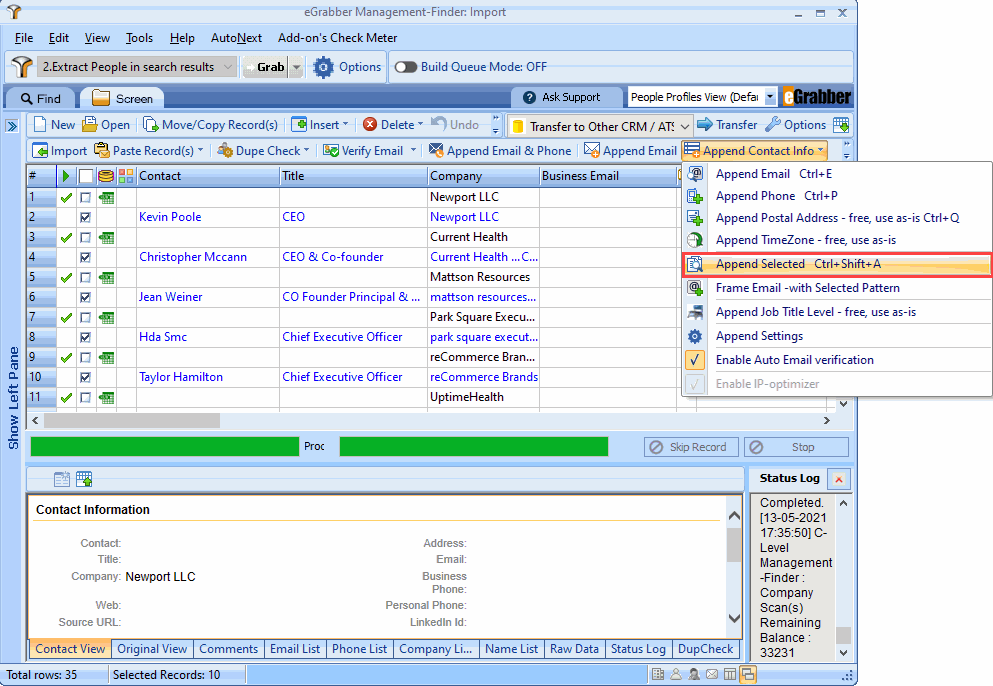
Task: Click the grid icon right of Transfer Options
Action: 841,125
